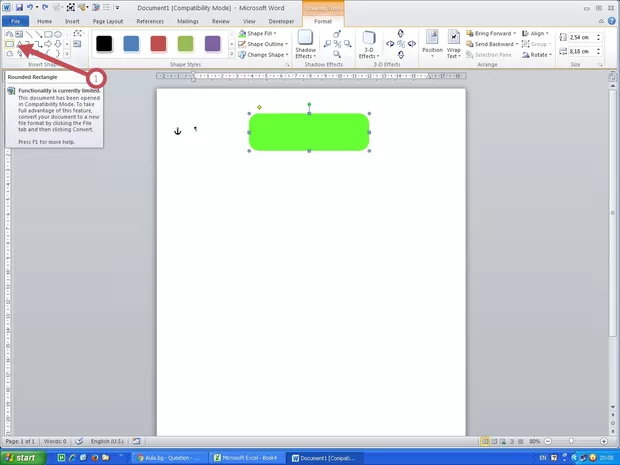Click the Send Backward button
The height and width of the screenshot is (465, 620).
click(490, 44)
